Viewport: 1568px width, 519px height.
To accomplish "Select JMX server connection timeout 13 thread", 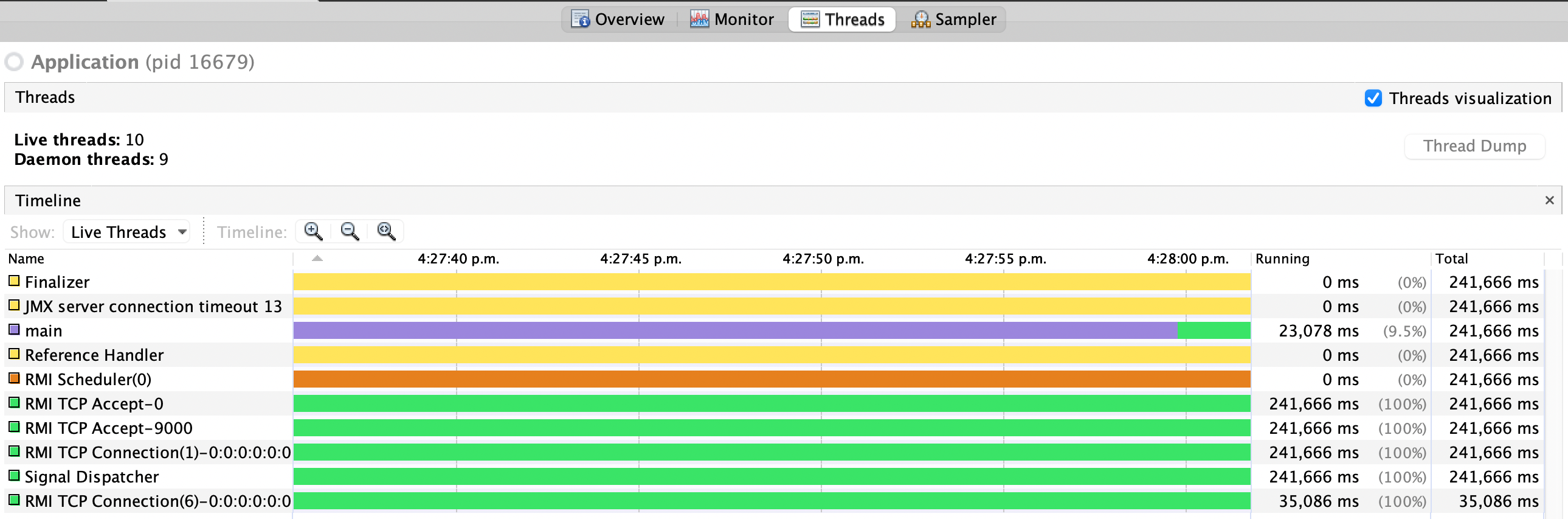I will [774, 306].
